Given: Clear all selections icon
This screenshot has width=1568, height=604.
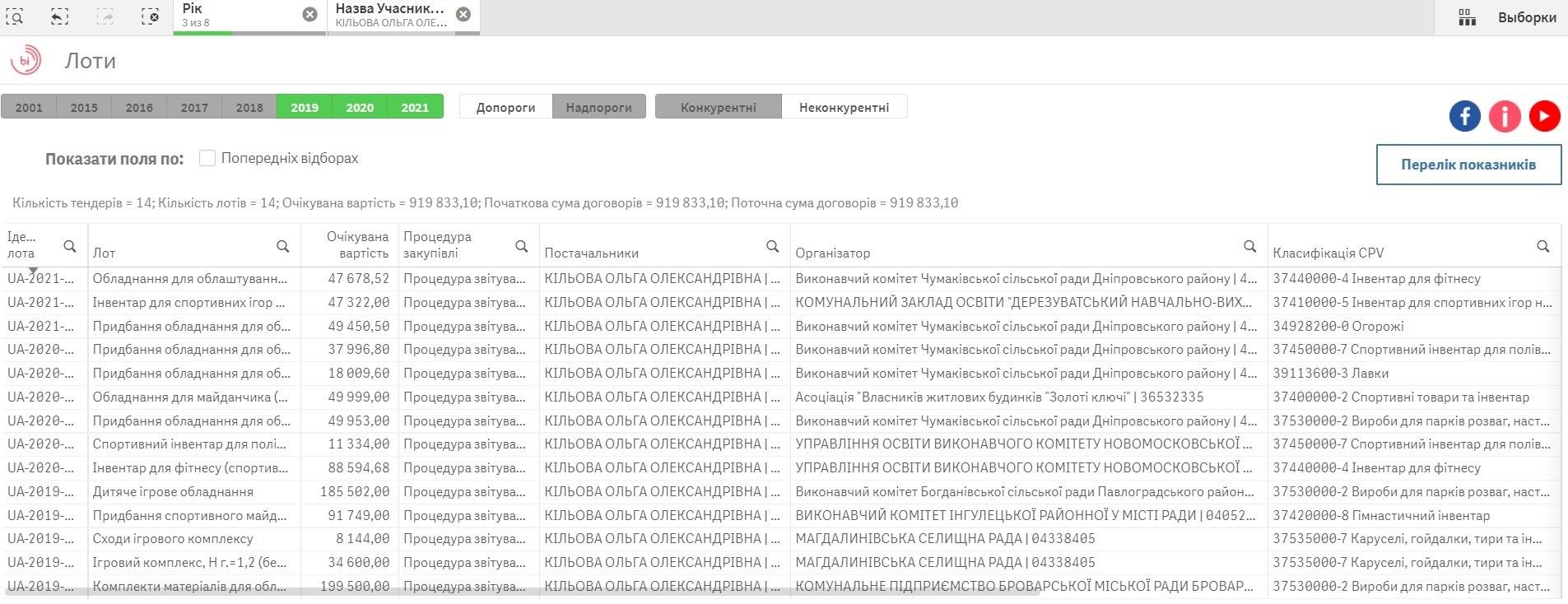Looking at the screenshot, I should pos(150,16).
